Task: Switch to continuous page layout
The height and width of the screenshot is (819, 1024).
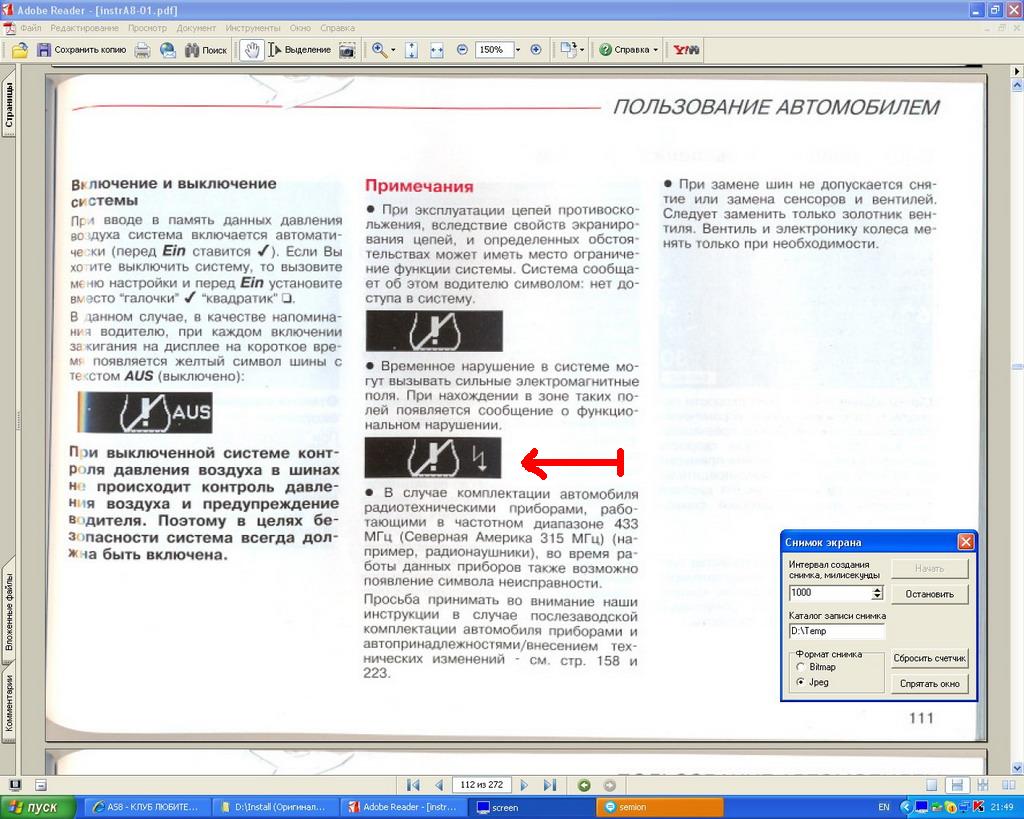Action: pos(956,785)
